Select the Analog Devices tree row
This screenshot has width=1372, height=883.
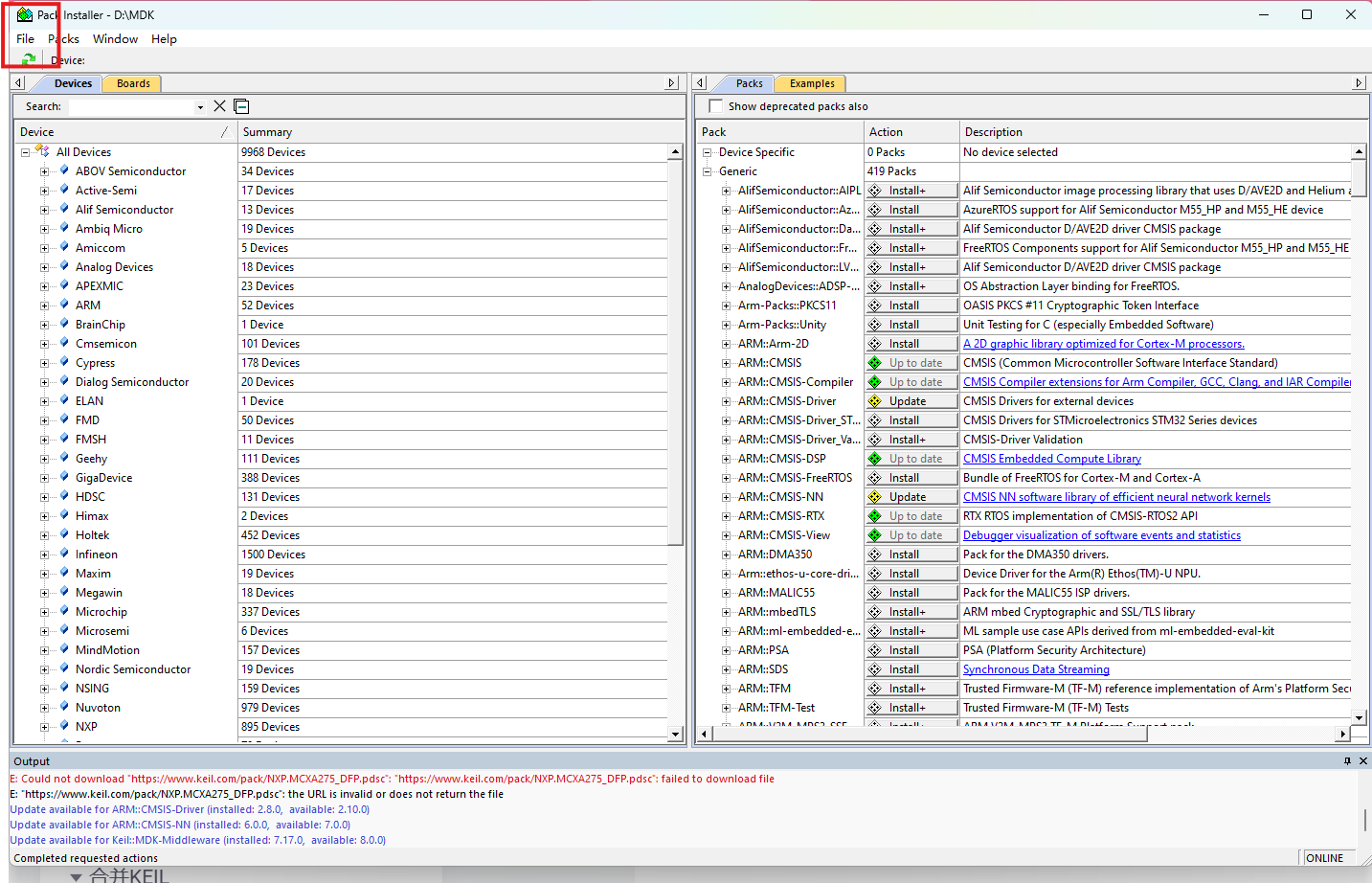[114, 267]
